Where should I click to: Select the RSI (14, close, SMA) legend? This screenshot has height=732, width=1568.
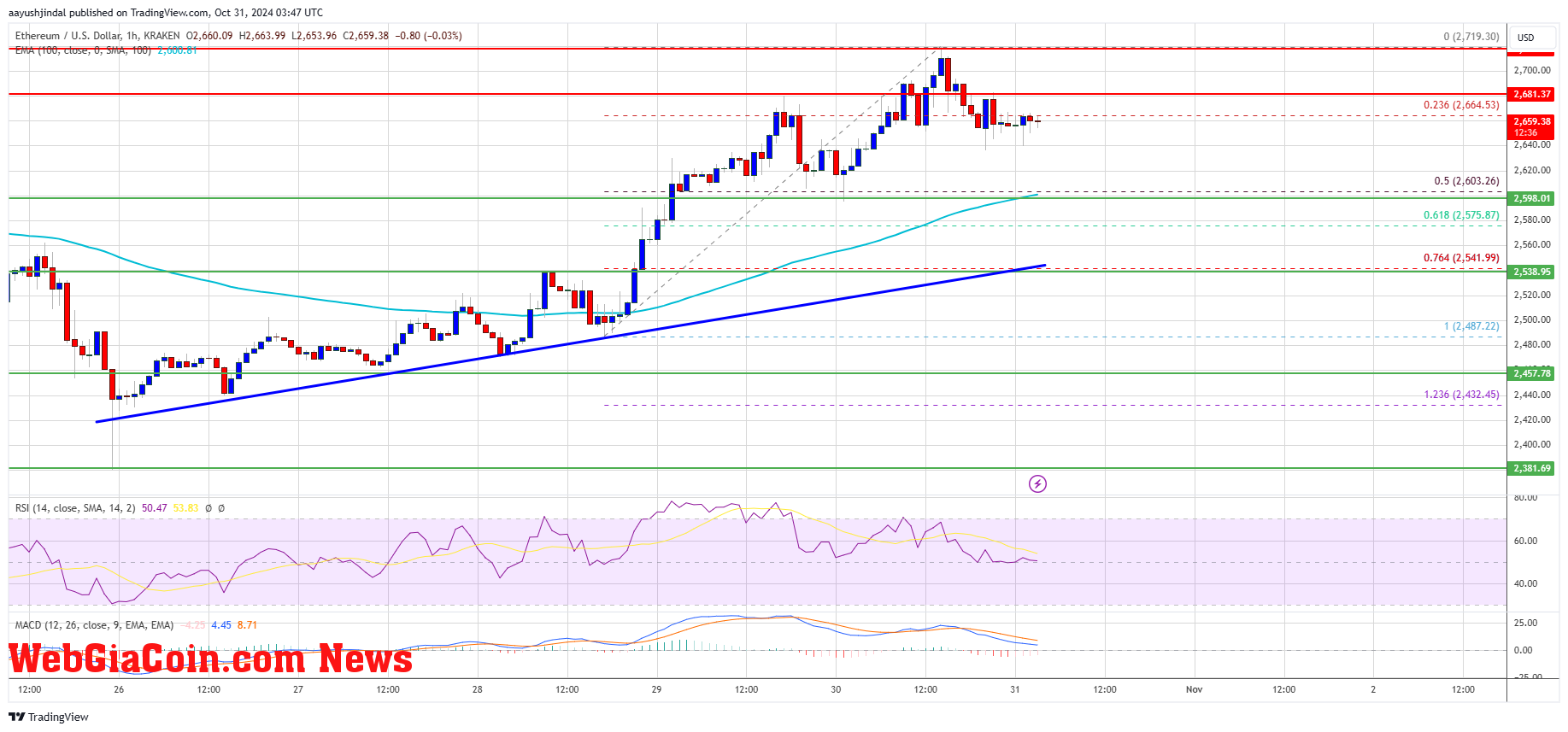(x=75, y=508)
